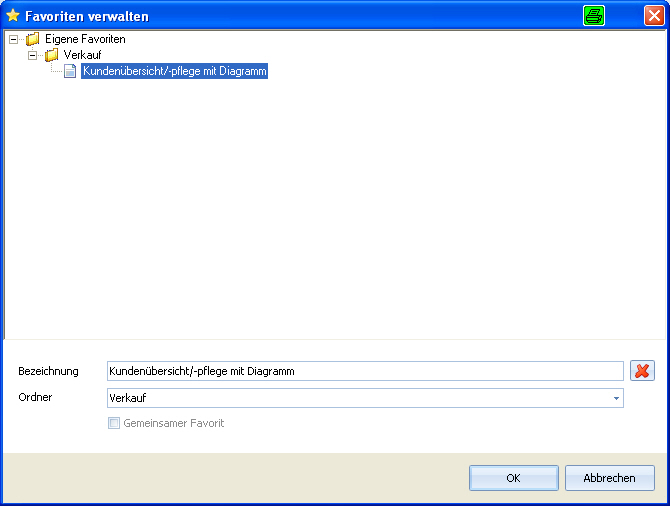Select the Verkauf folder label

tap(82, 55)
